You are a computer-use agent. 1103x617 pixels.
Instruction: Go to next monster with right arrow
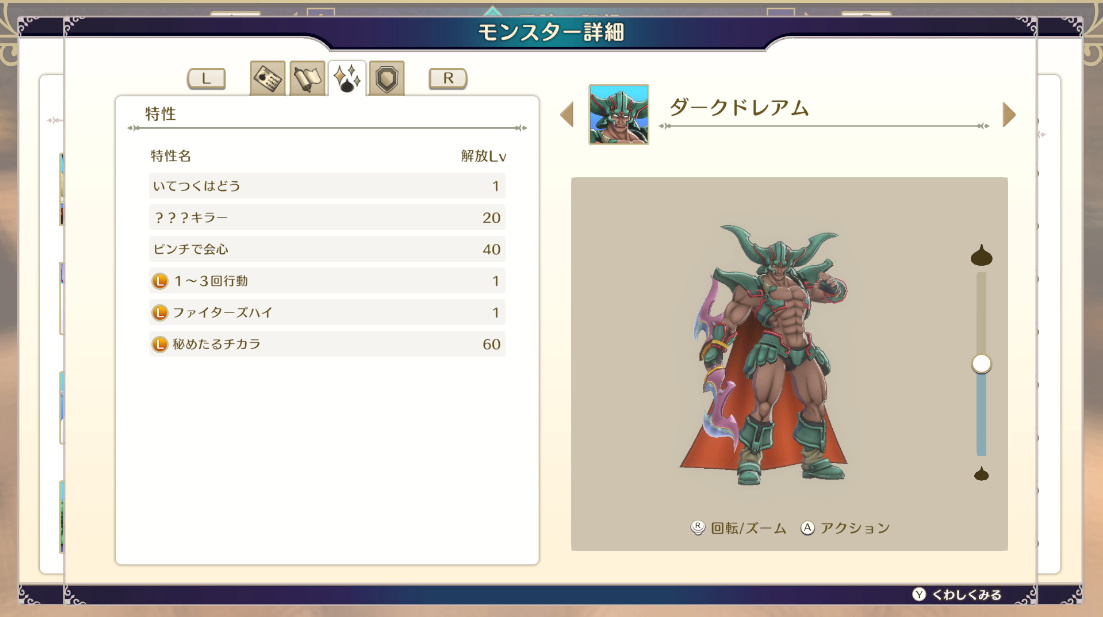[x=1009, y=115]
